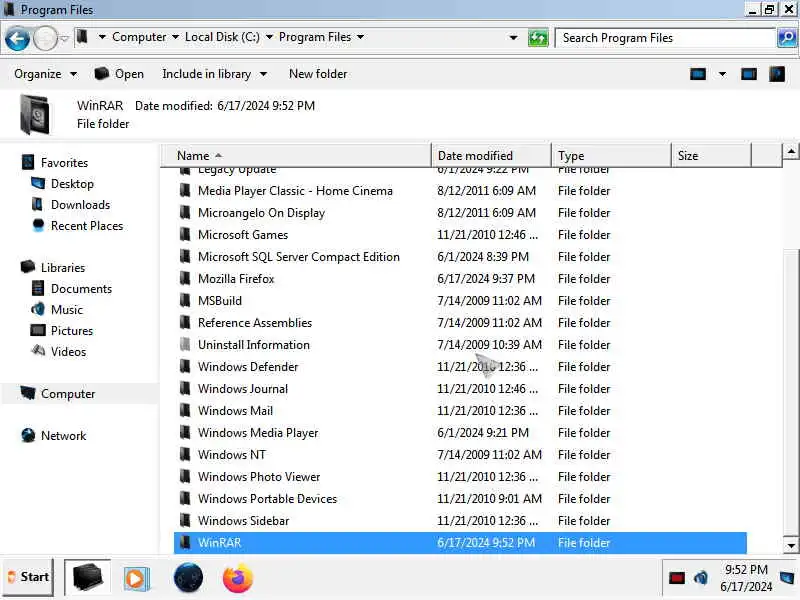Expand the Program Files breadcrumb arrow
Image resolution: width=800 pixels, height=600 pixels.
click(360, 37)
